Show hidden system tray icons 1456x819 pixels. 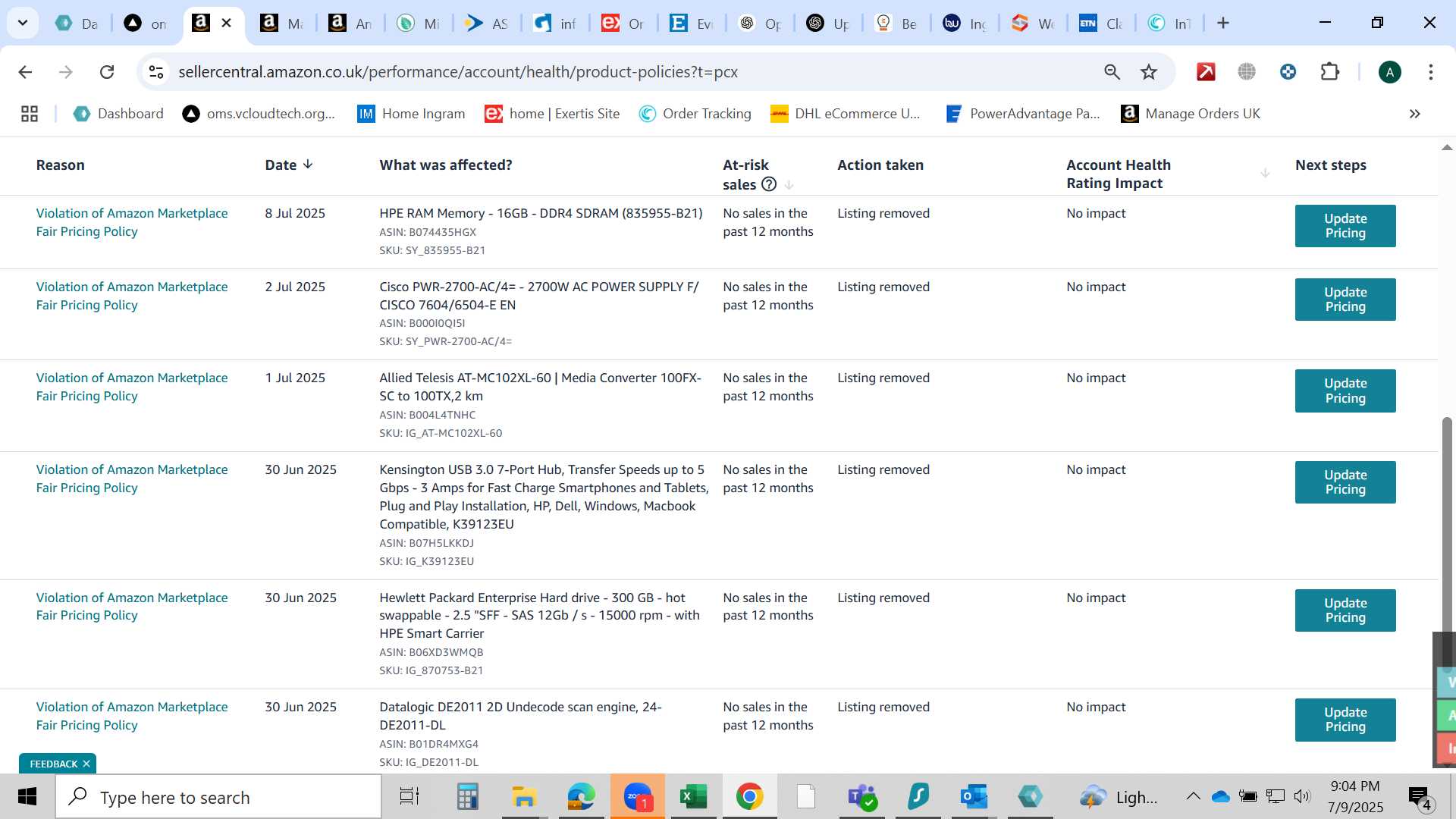(x=1193, y=796)
